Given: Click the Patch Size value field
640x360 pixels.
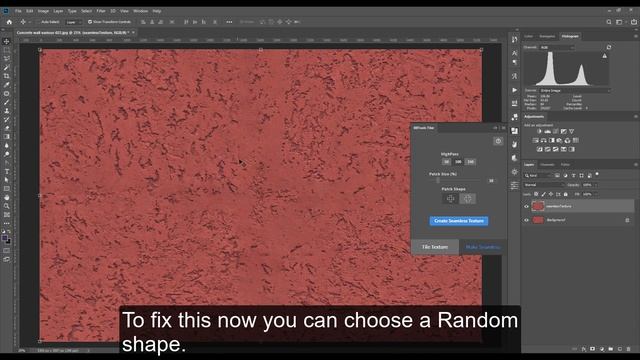Looking at the screenshot, I should tap(491, 180).
